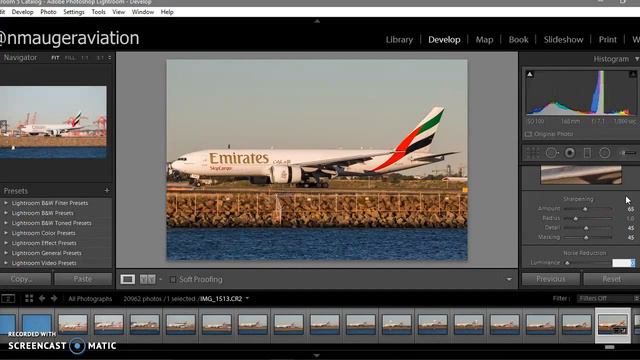Click the Luminance value input field
The height and width of the screenshot is (360, 640).
coord(623,263)
